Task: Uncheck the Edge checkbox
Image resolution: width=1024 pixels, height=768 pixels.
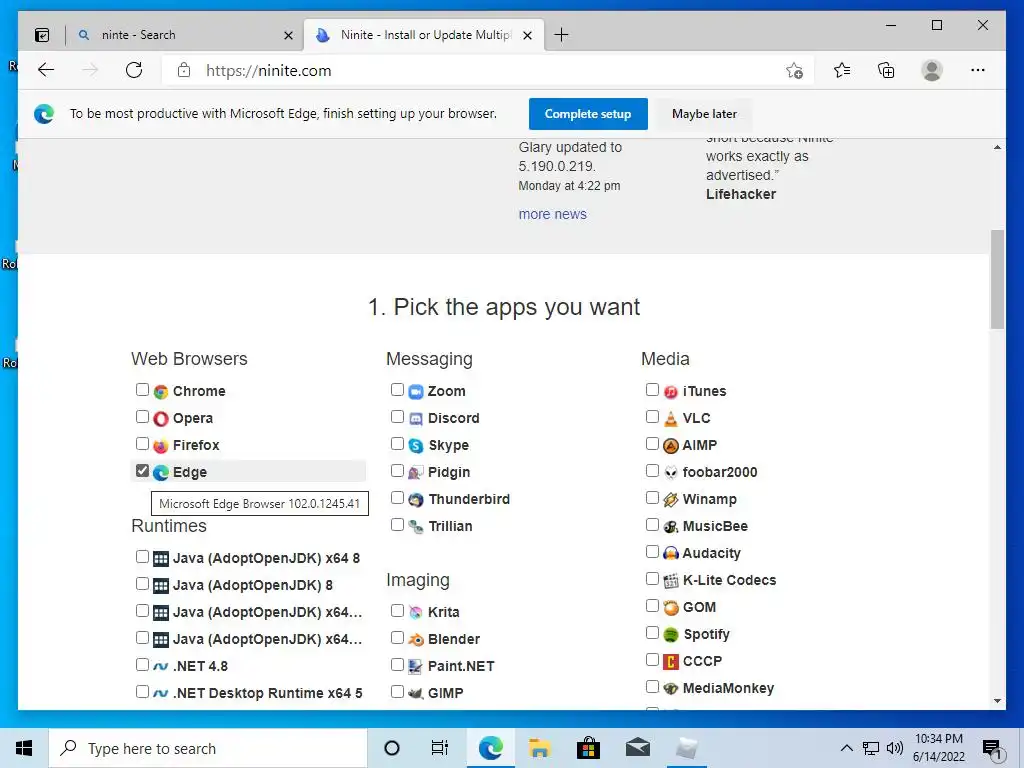Action: point(142,471)
